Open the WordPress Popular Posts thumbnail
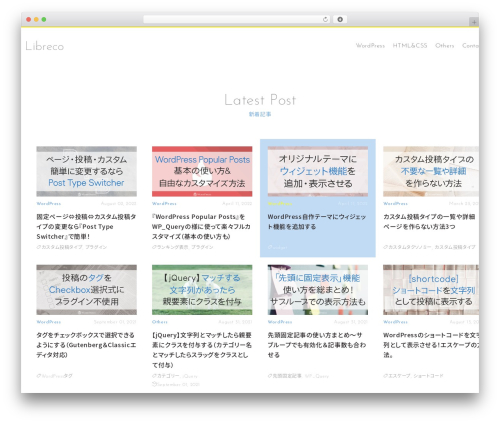 [x=202, y=171]
